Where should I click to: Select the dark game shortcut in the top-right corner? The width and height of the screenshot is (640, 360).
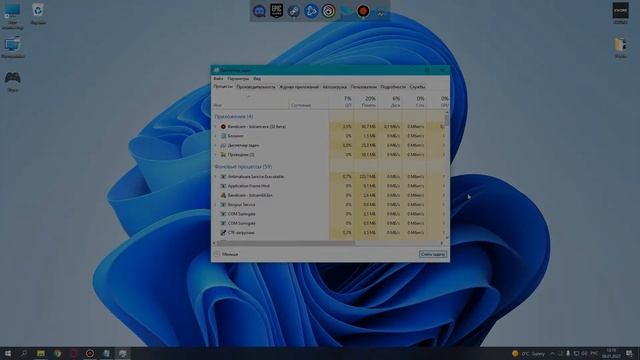click(620, 13)
